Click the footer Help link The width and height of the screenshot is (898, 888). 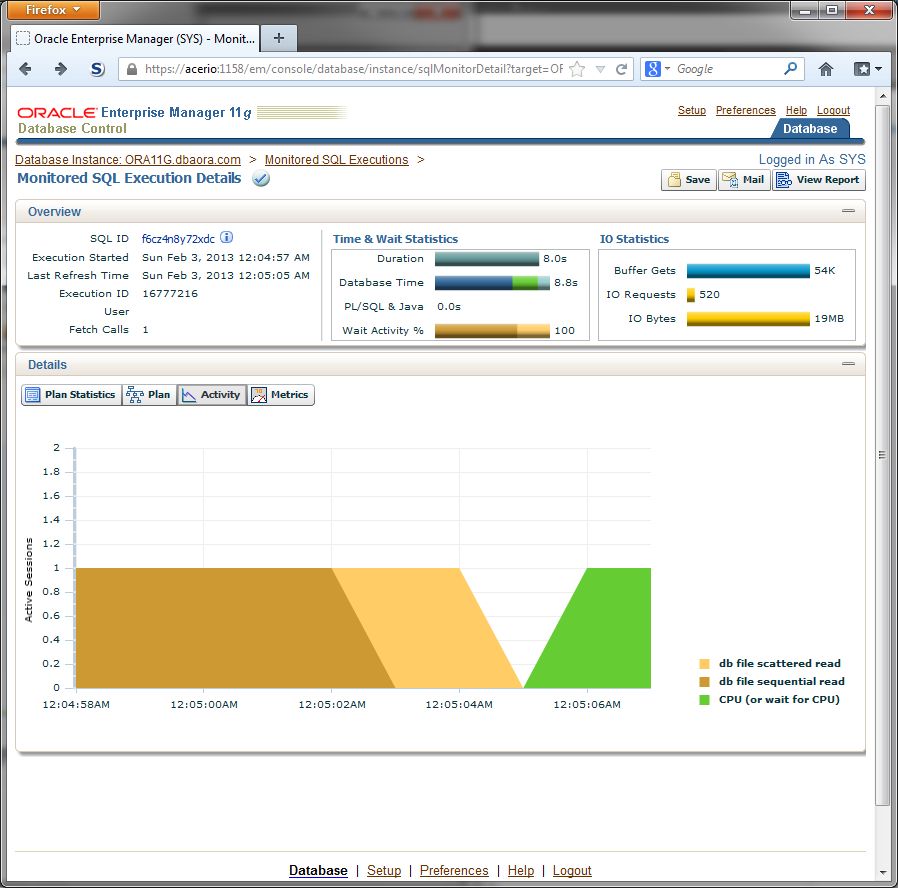[x=521, y=870]
